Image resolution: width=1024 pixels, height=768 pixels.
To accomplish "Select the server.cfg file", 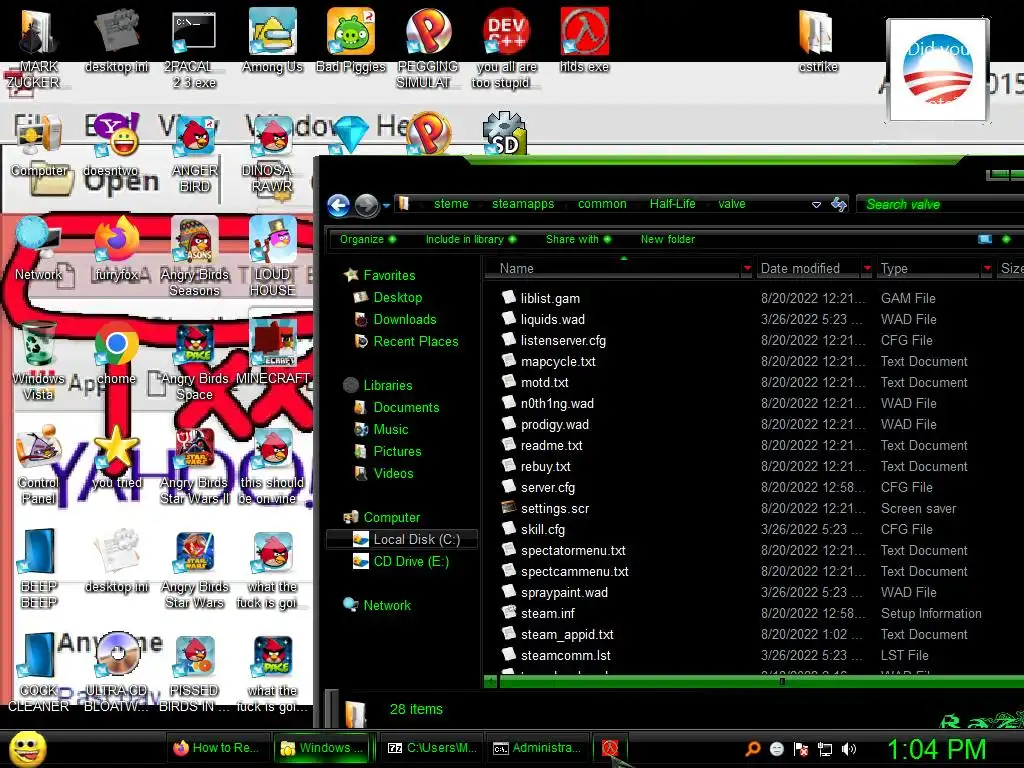I will [x=547, y=488].
